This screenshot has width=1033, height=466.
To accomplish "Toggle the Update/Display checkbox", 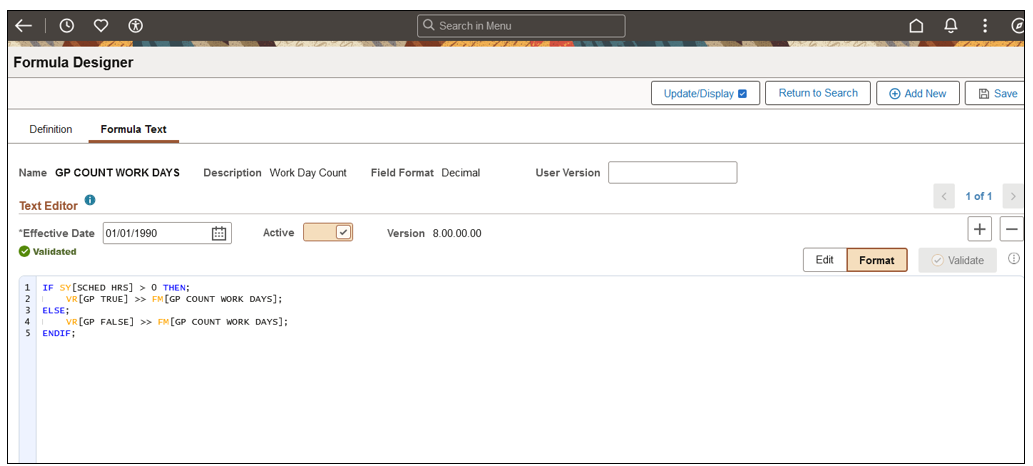I will click(x=742, y=94).
